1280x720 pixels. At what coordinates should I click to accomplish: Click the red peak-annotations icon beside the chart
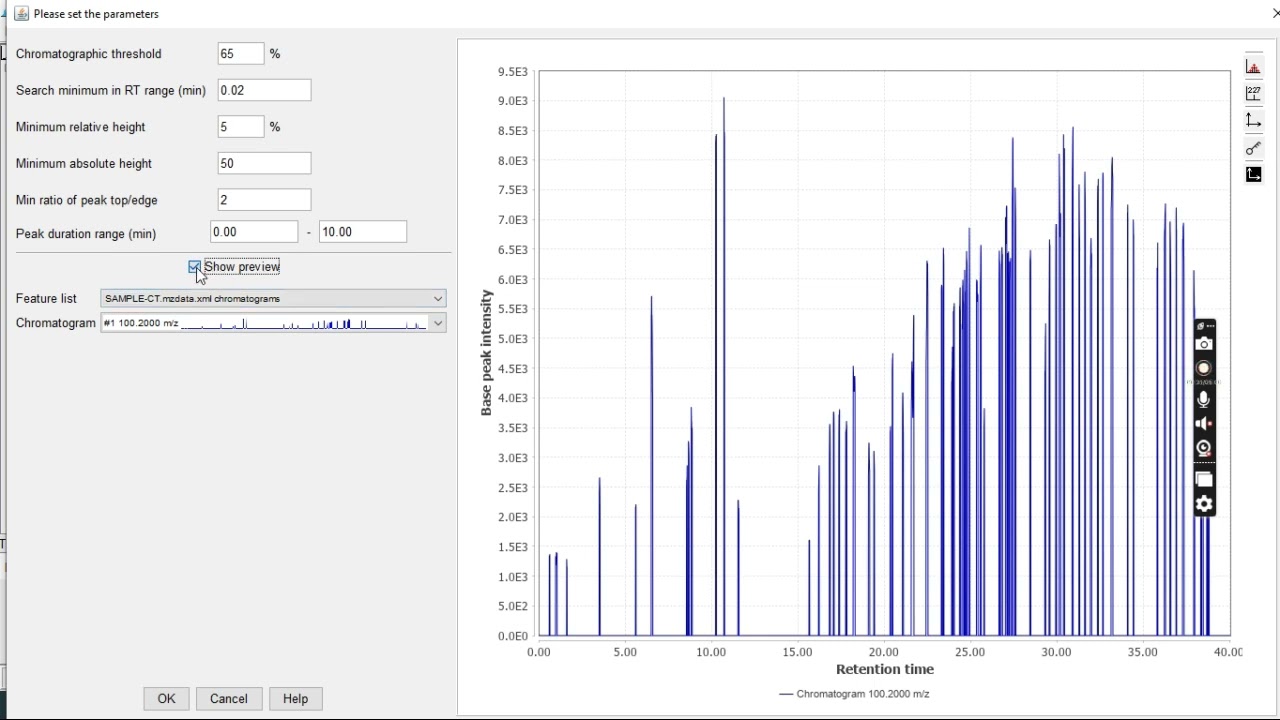point(1253,67)
